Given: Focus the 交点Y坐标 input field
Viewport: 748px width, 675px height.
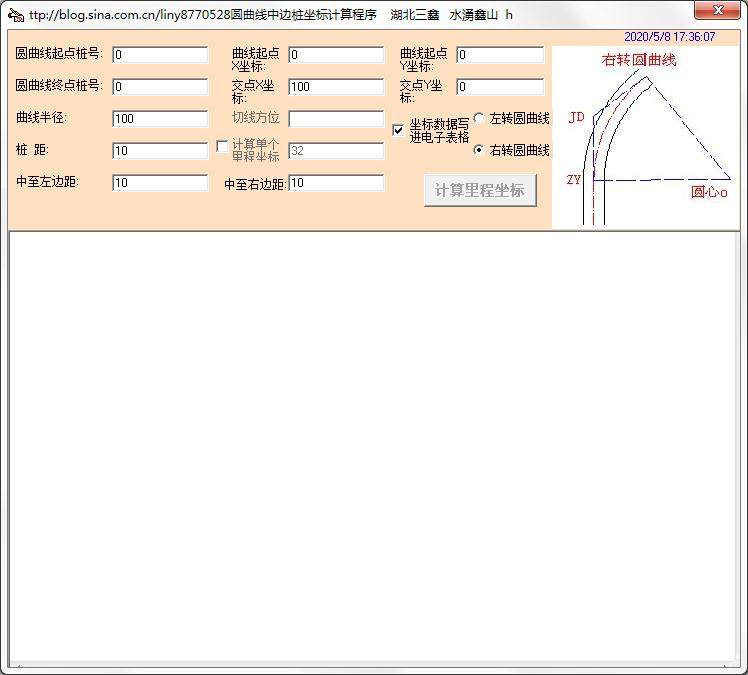Looking at the screenshot, I should (x=500, y=87).
